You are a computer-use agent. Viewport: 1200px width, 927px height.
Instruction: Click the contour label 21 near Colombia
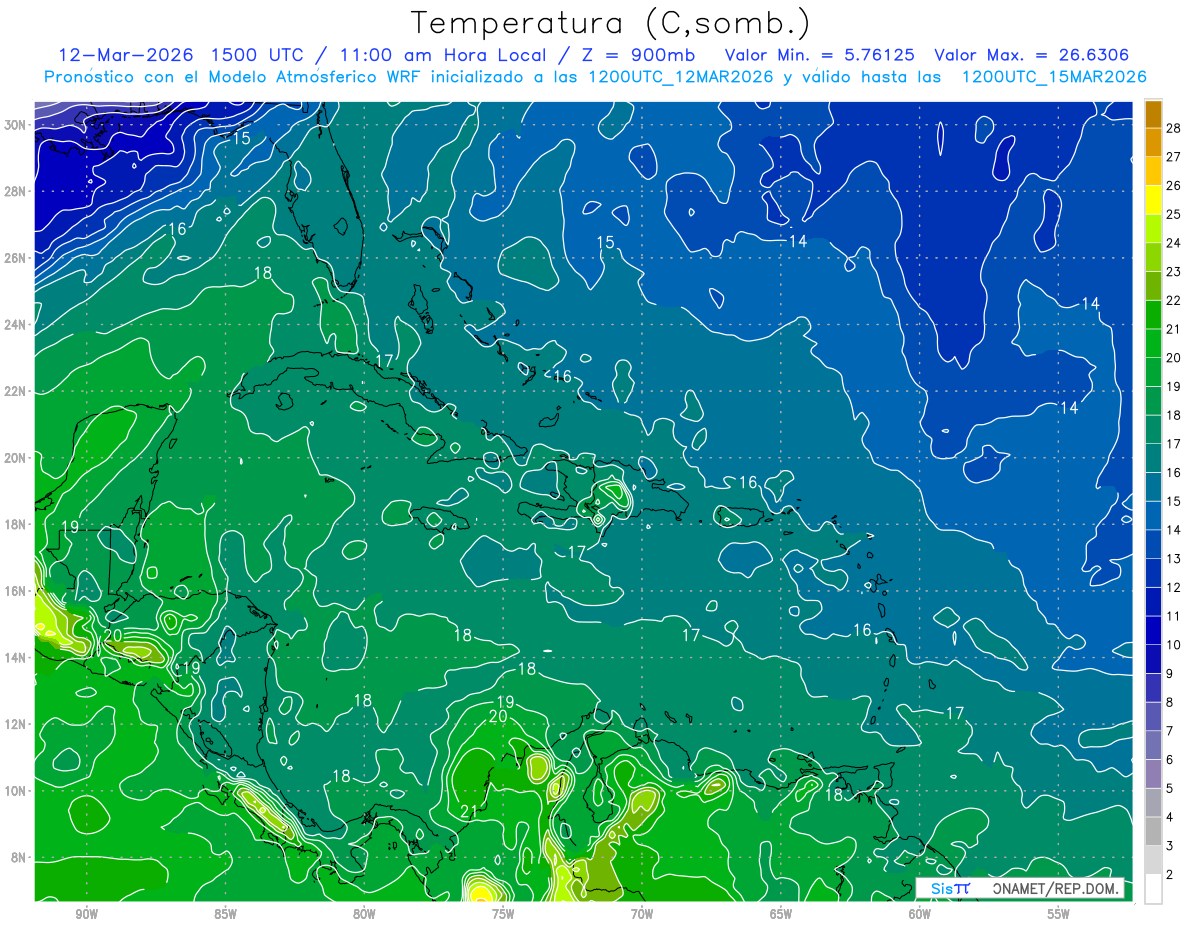click(x=470, y=811)
